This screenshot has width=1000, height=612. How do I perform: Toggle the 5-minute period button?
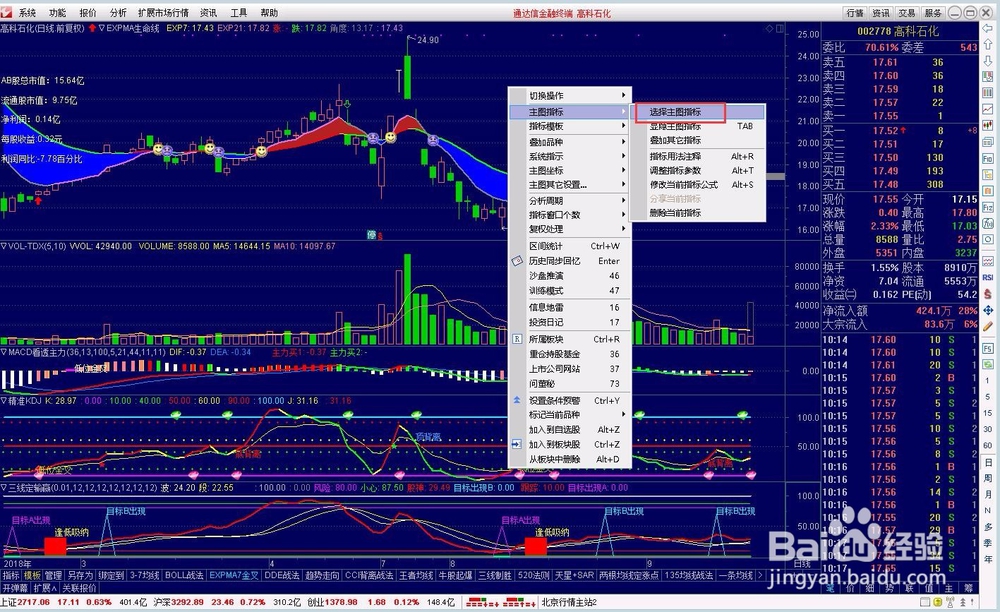pos(988,397)
